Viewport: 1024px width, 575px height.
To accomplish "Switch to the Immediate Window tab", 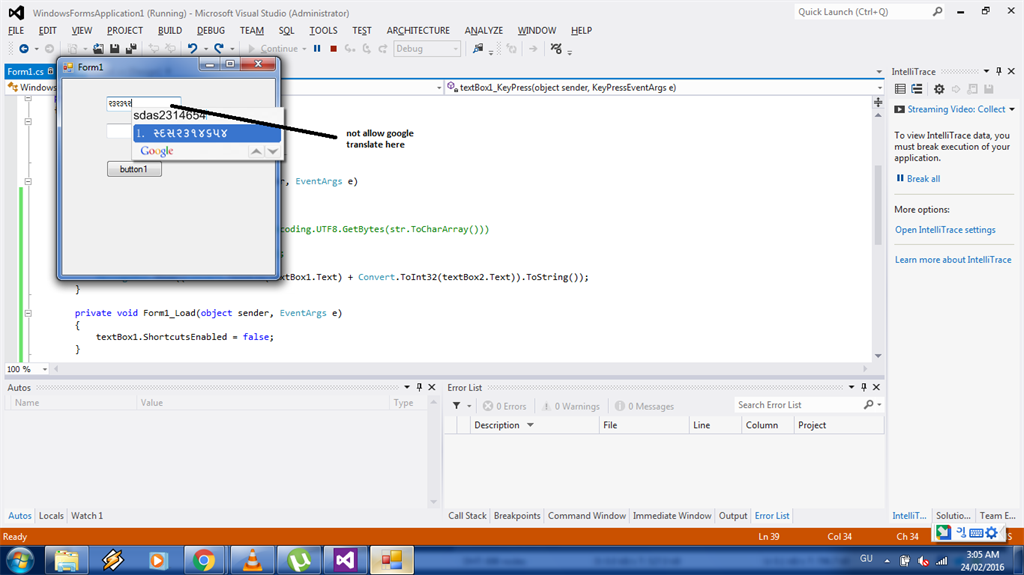I will [x=671, y=516].
